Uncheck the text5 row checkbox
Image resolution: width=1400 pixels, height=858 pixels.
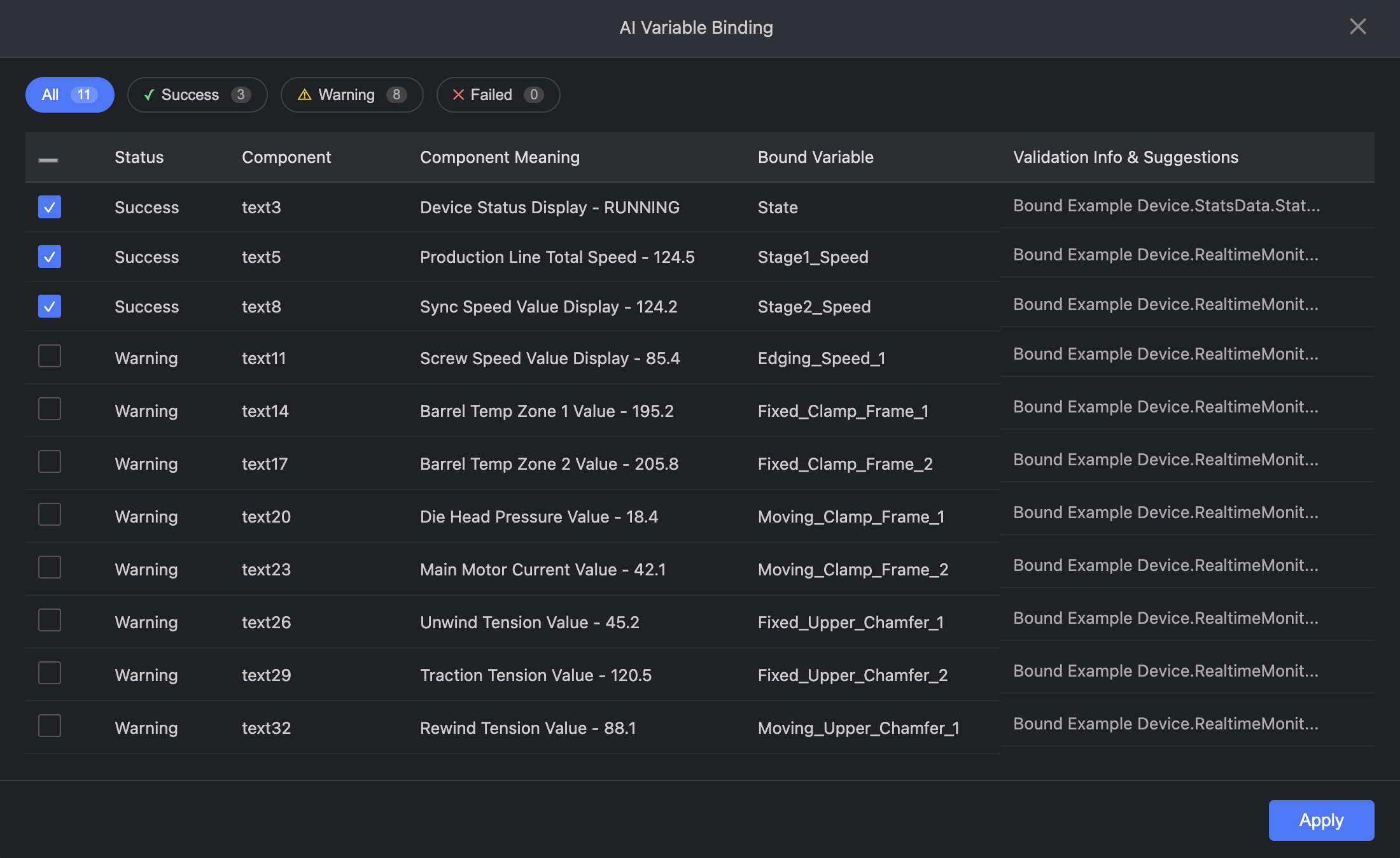click(50, 257)
